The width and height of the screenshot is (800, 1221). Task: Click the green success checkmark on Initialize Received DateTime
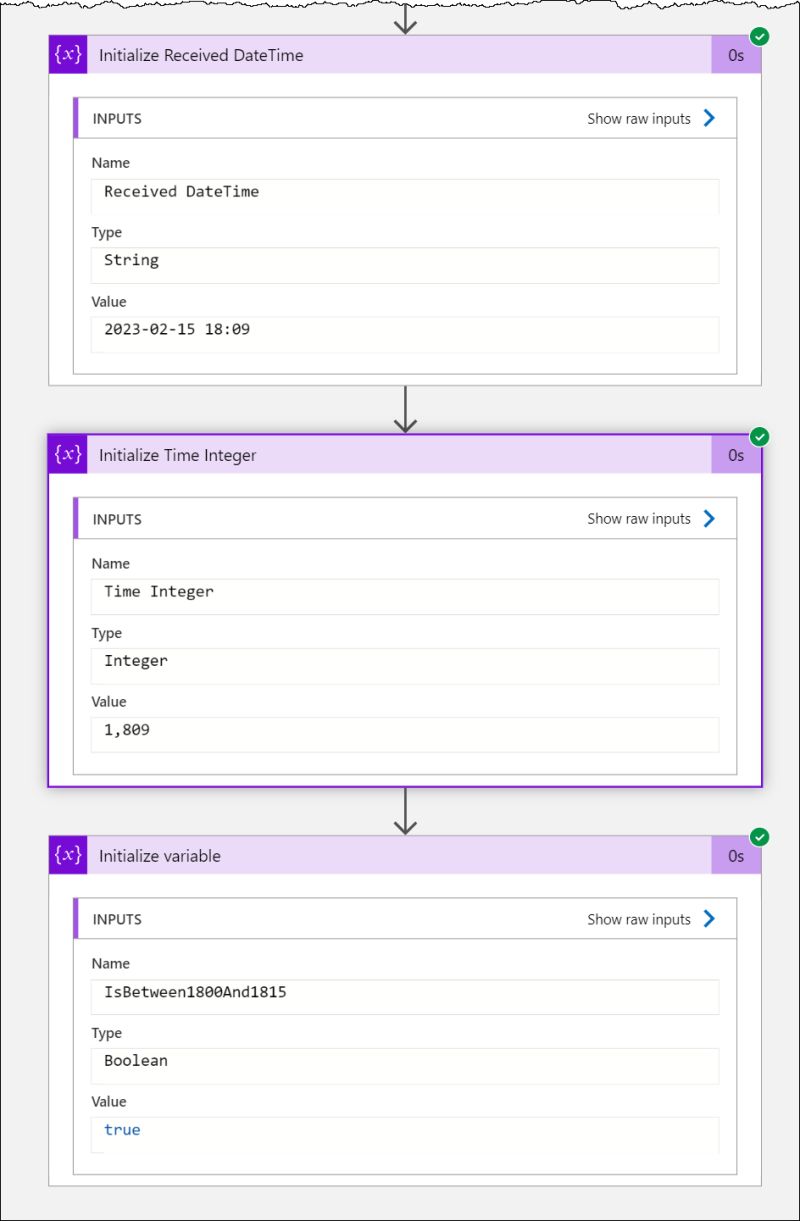click(760, 37)
